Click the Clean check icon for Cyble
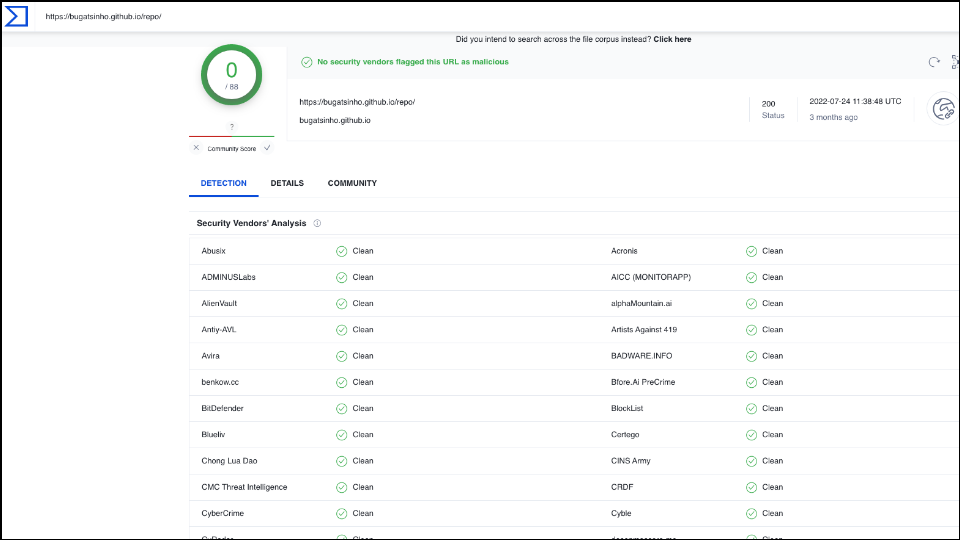This screenshot has width=960, height=540. tap(751, 514)
